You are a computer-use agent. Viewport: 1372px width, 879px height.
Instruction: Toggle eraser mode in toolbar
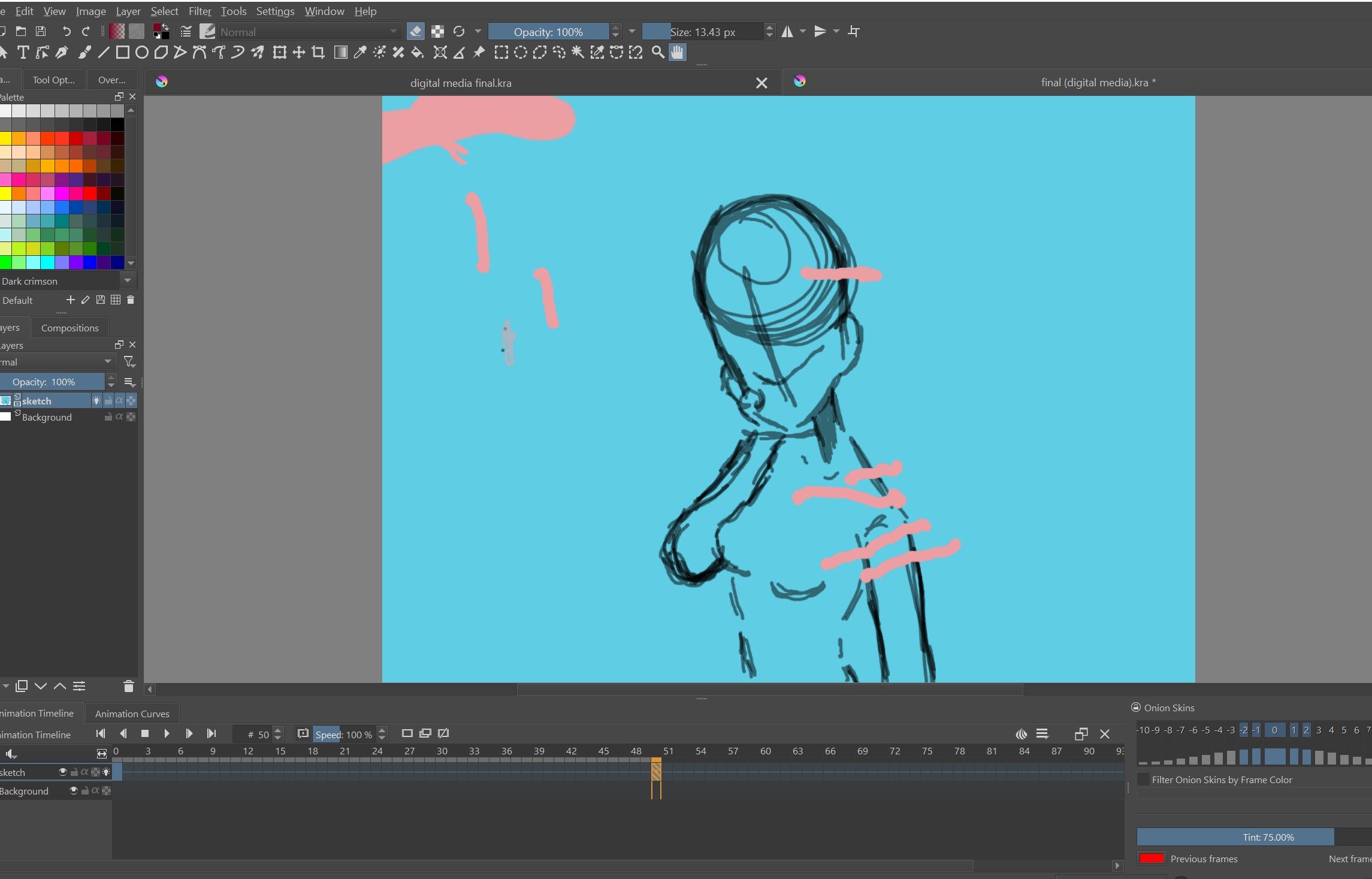415,32
